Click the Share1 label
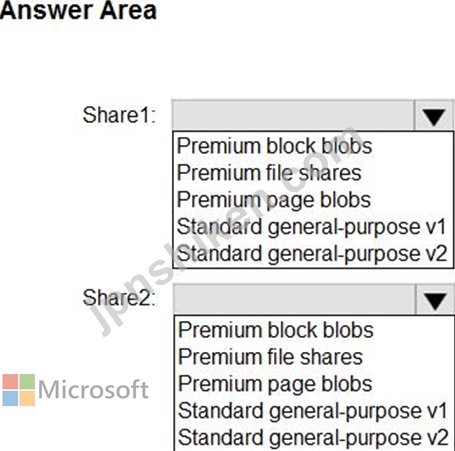Screen dimensions: 455x451 coord(119,115)
